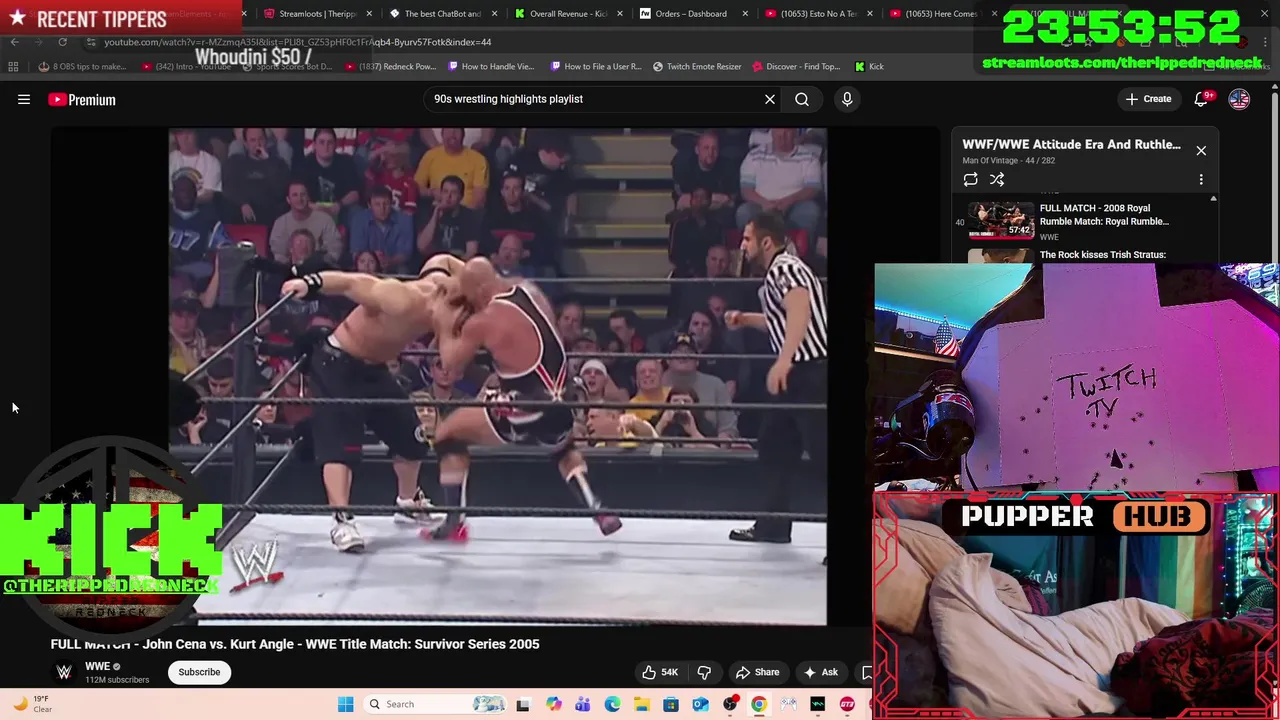
Task: Open Copilot from the taskbar
Action: 553,704
